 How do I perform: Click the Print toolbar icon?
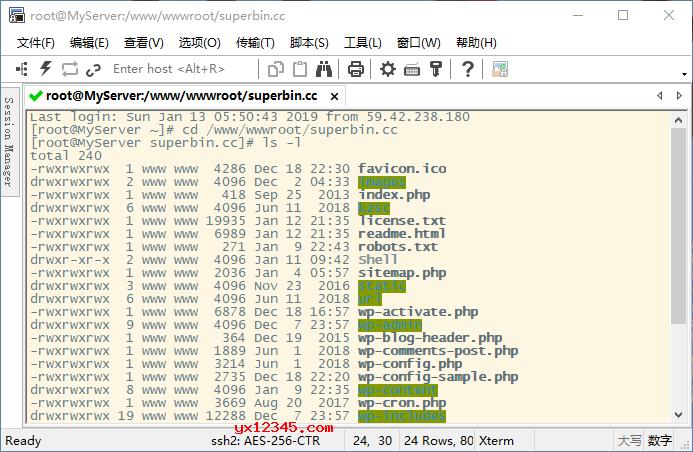click(x=355, y=69)
